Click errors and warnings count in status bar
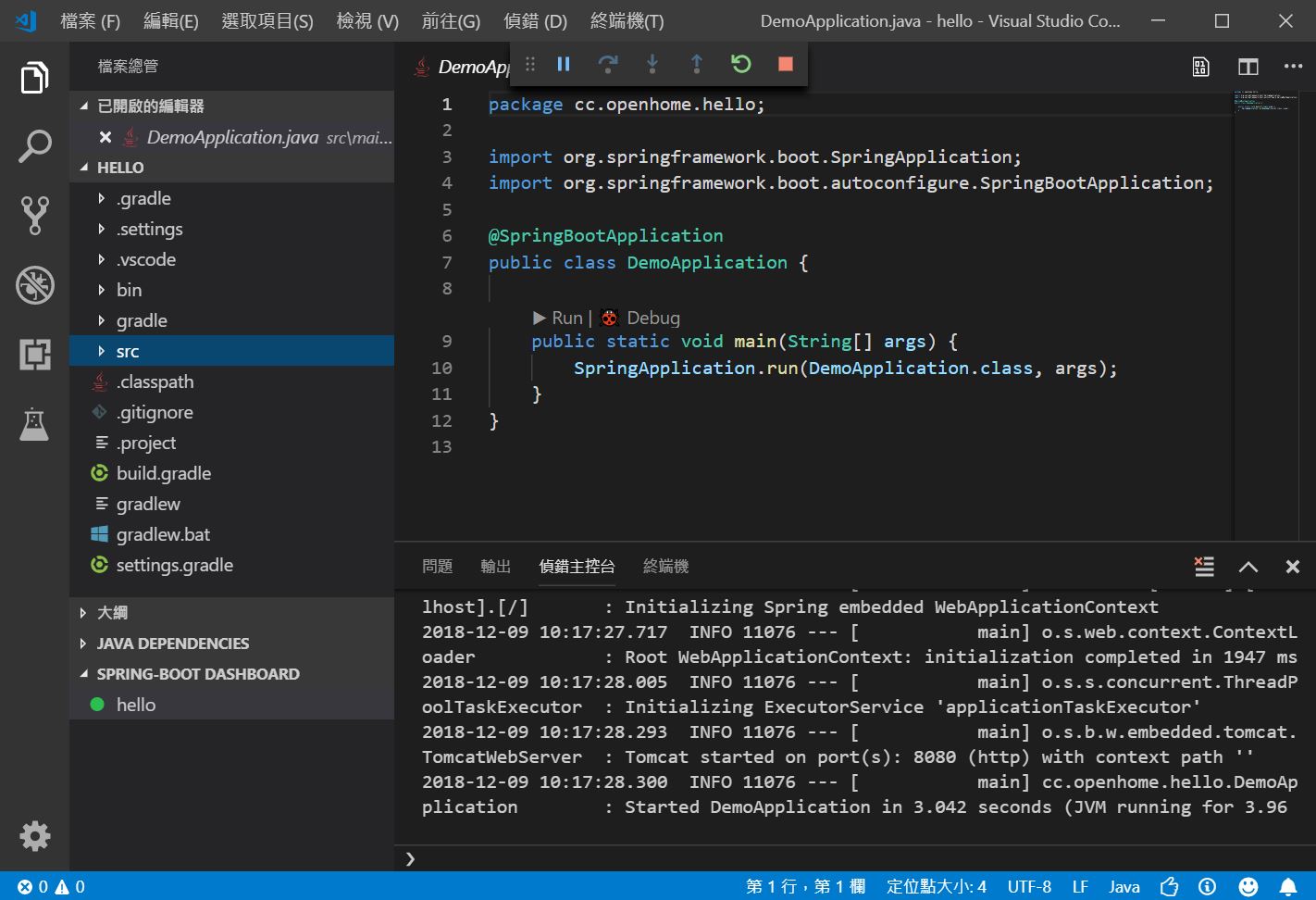This screenshot has height=900, width=1316. pos(51,886)
